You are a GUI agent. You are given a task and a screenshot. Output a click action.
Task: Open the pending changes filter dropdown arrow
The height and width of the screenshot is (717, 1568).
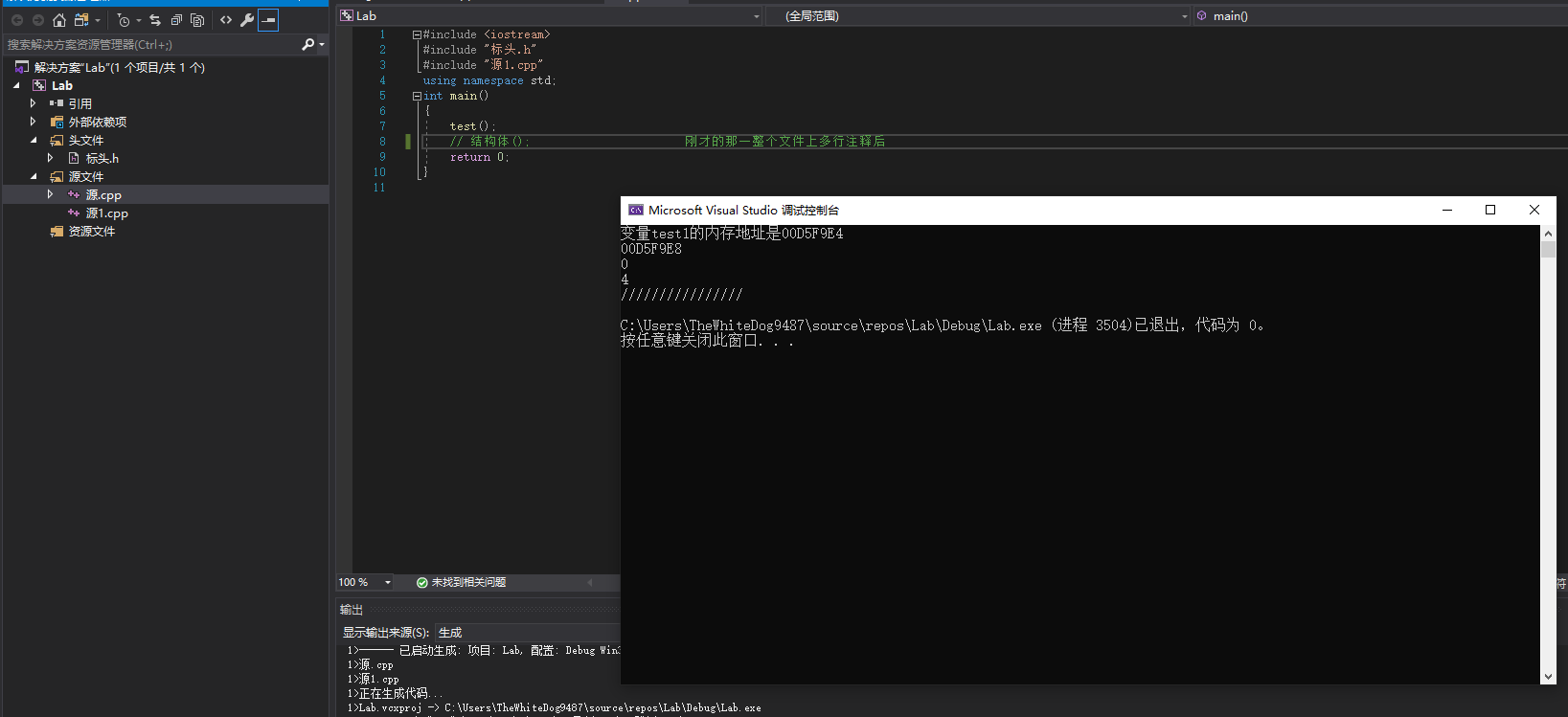pyautogui.click(x=139, y=20)
